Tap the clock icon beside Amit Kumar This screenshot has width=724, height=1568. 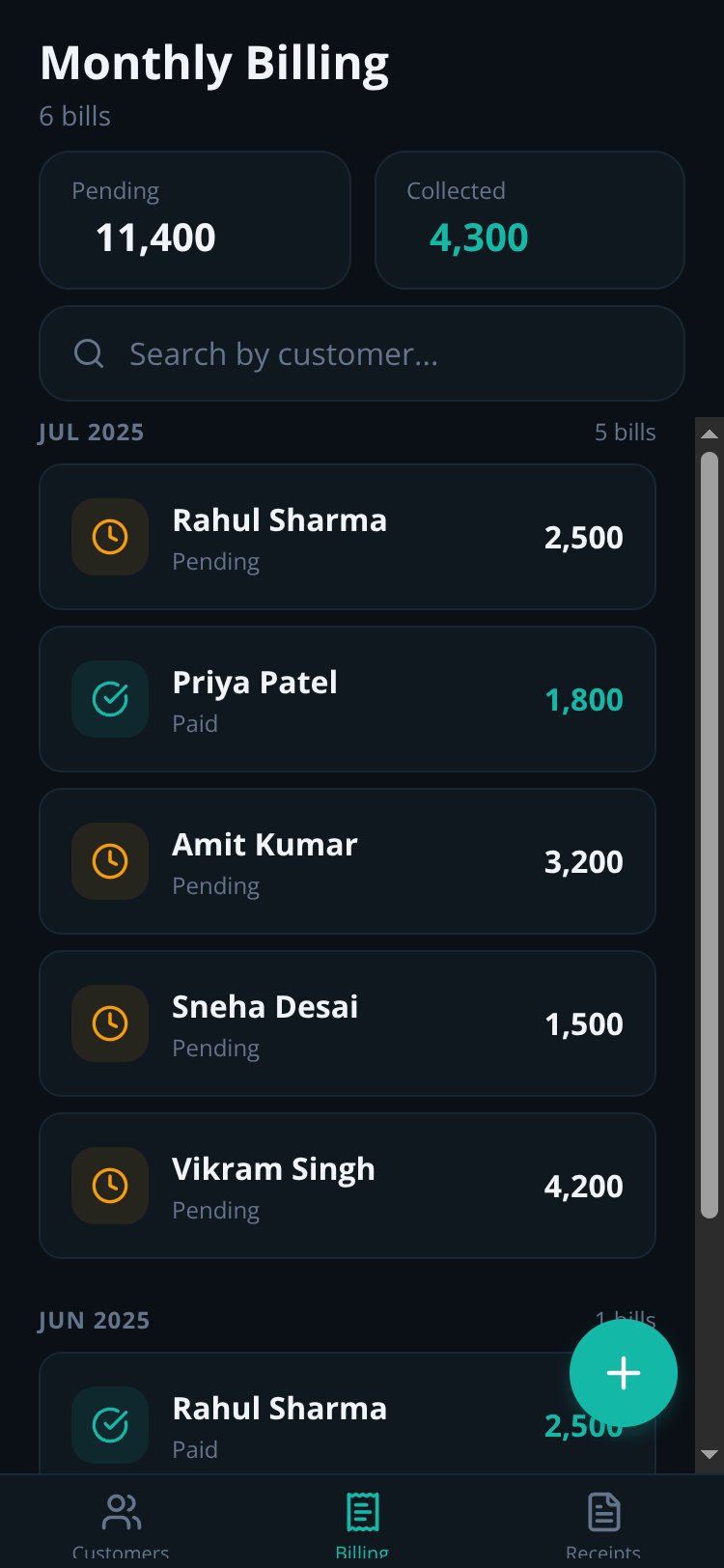coord(110,861)
